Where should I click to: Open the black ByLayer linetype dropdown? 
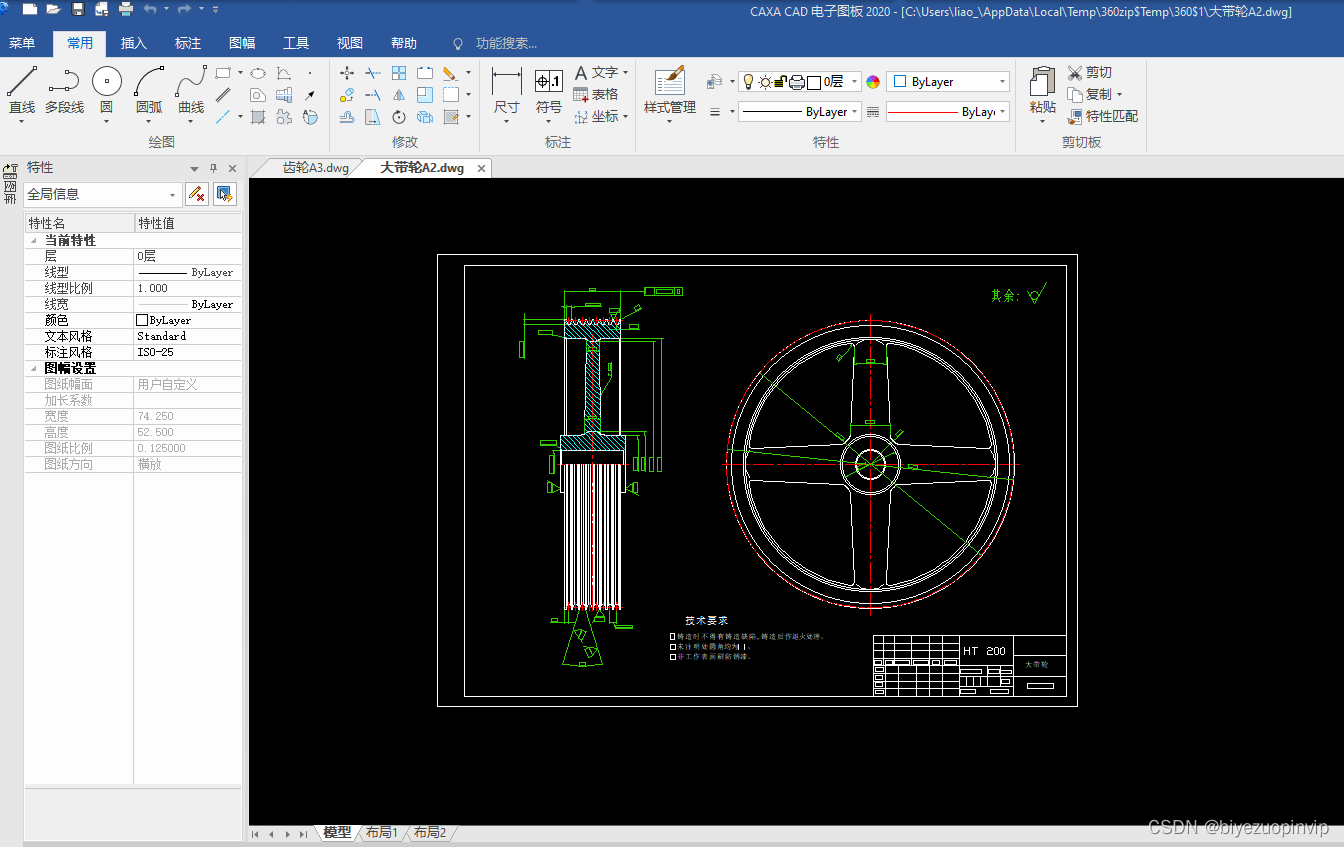coord(799,112)
